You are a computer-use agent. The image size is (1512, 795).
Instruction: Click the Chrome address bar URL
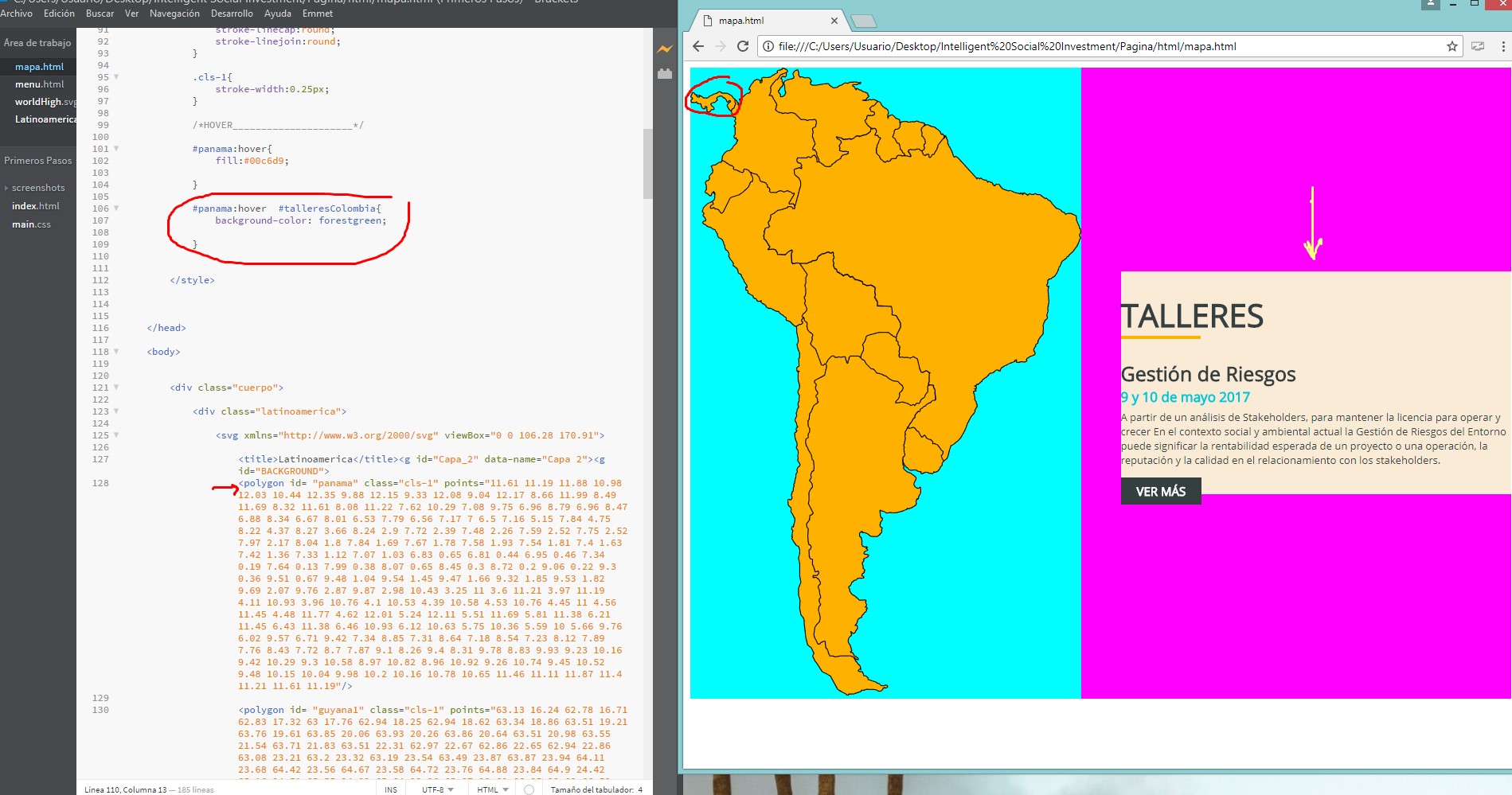[x=1007, y=46]
